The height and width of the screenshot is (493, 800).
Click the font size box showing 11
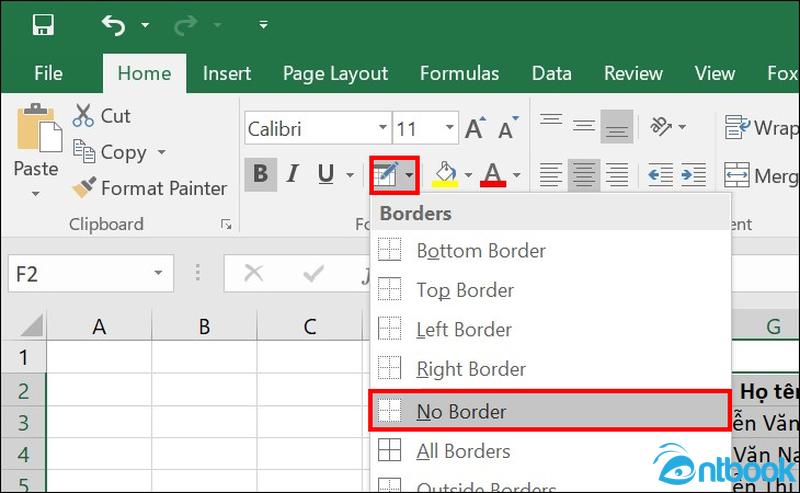(417, 129)
